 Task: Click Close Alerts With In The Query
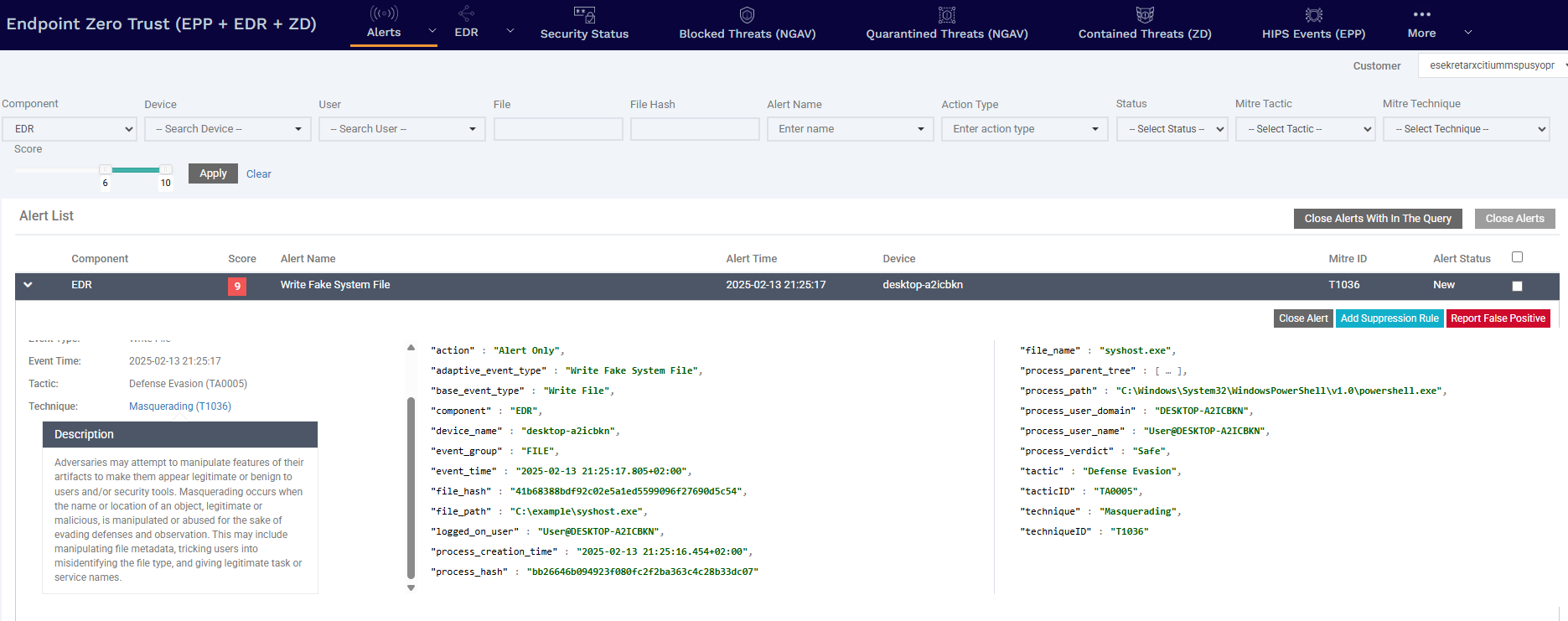pos(1378,219)
